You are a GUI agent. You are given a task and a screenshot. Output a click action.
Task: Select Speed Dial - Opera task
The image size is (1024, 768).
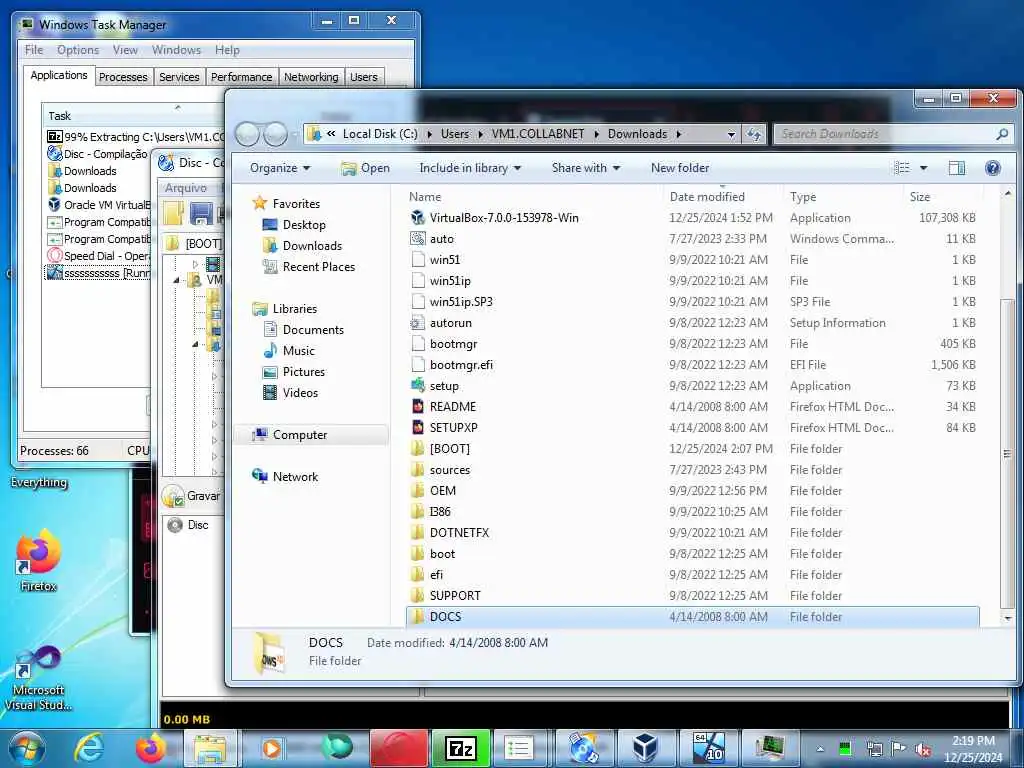[99, 256]
